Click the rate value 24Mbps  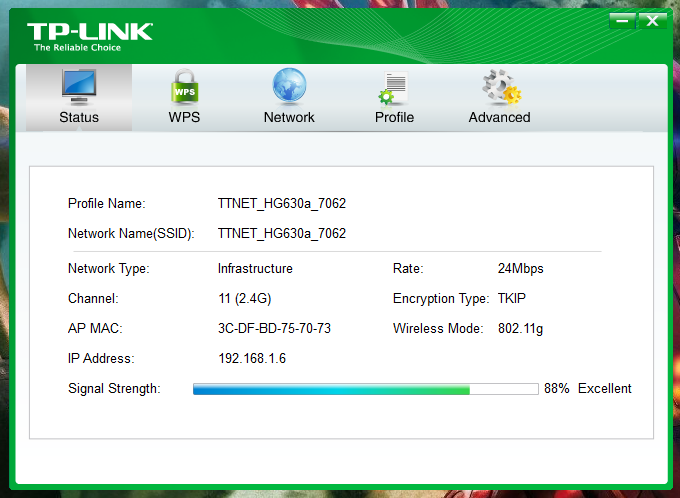click(x=520, y=269)
